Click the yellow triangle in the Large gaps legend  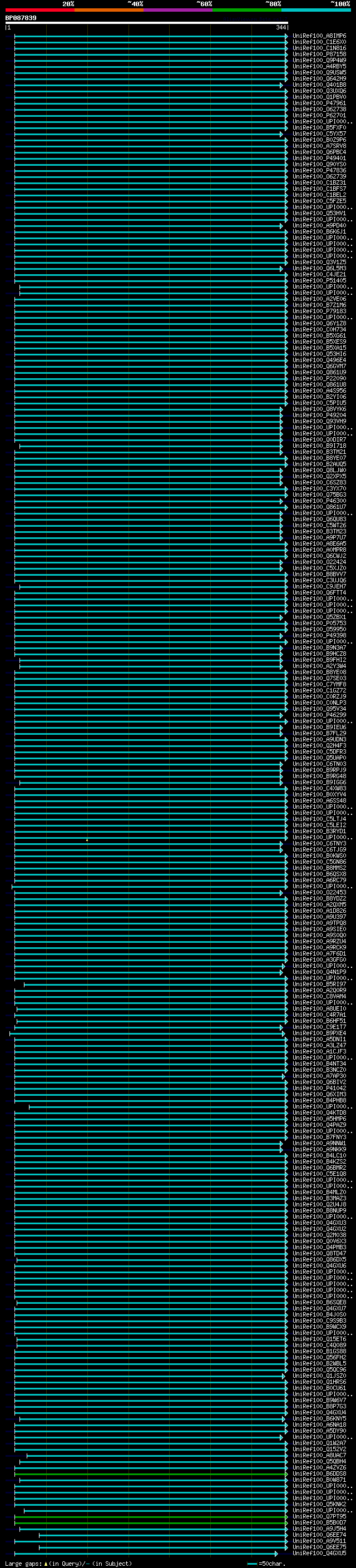pos(46,1563)
